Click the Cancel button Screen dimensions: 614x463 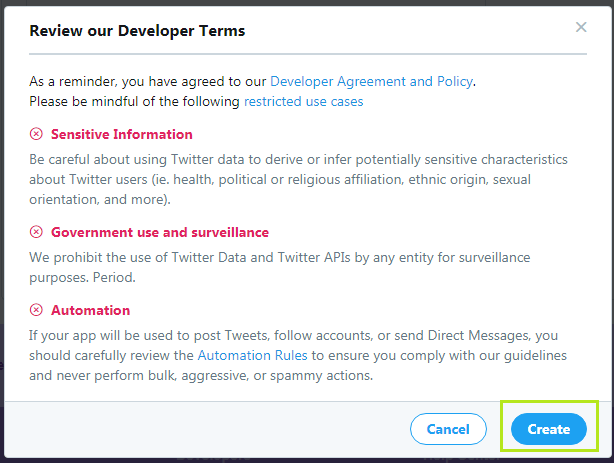pos(448,429)
